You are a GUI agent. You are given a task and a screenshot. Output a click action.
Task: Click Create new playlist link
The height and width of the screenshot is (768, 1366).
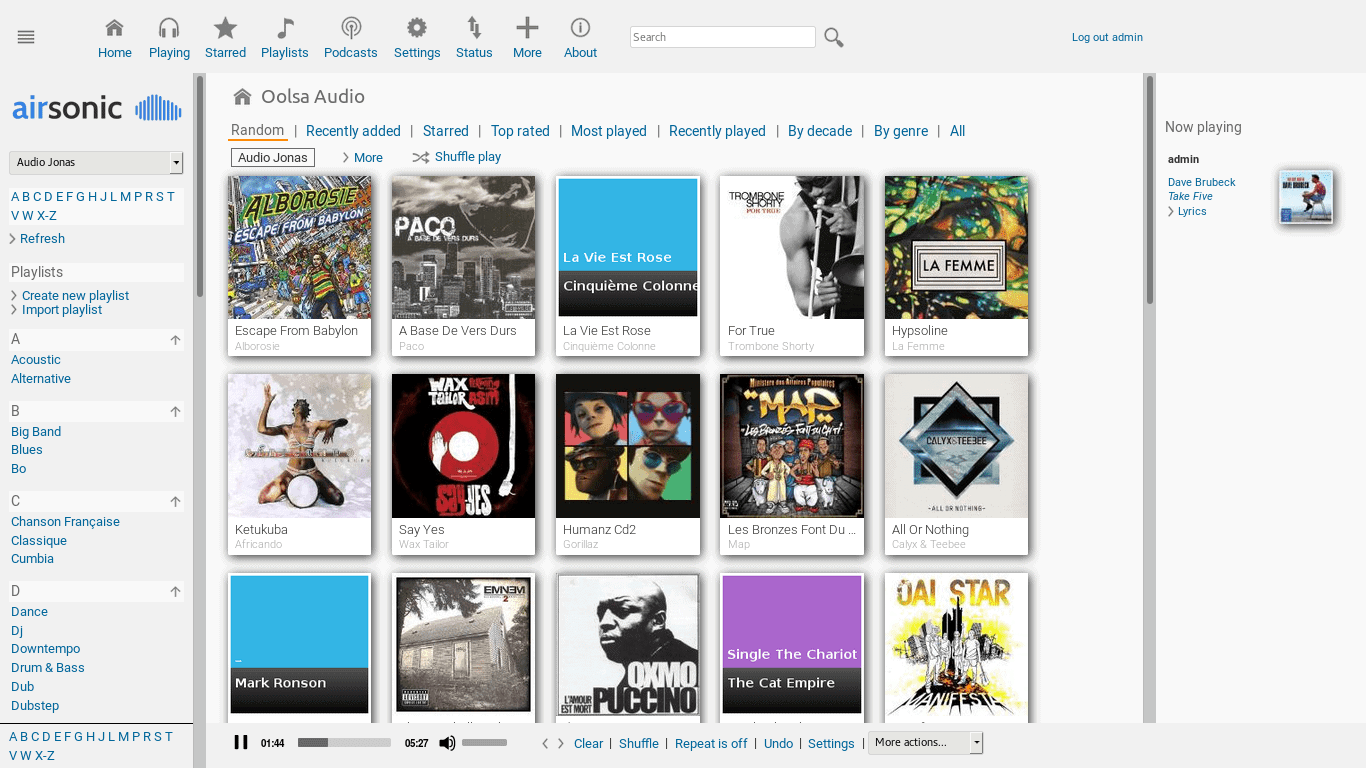tap(75, 295)
